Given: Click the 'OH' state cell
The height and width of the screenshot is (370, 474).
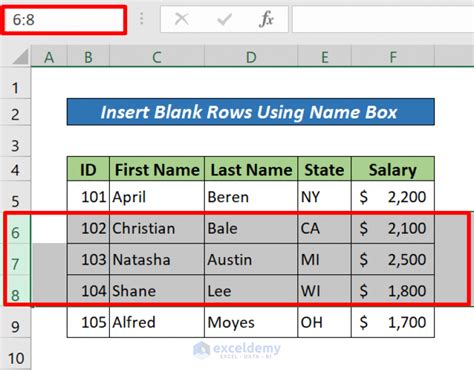Looking at the screenshot, I should point(324,322).
